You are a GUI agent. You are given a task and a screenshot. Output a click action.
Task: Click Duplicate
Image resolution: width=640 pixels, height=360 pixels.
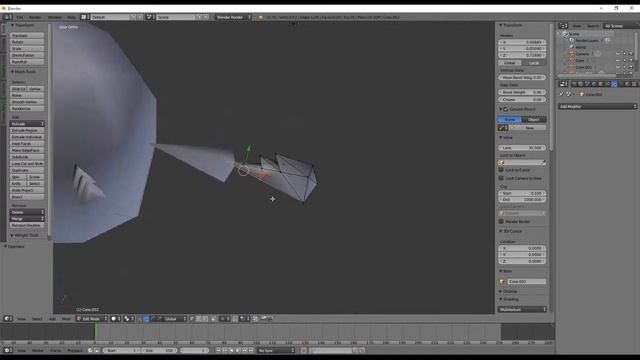(x=27, y=170)
